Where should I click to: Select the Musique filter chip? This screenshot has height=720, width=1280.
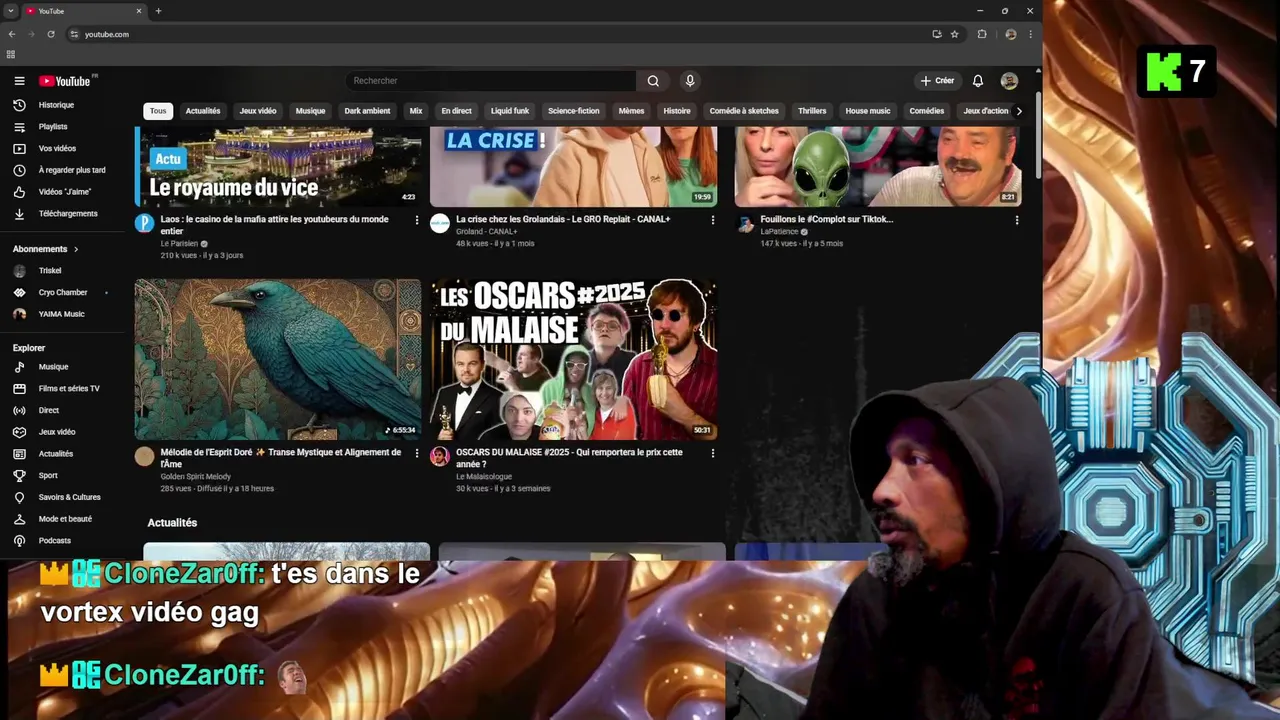pyautogui.click(x=310, y=111)
